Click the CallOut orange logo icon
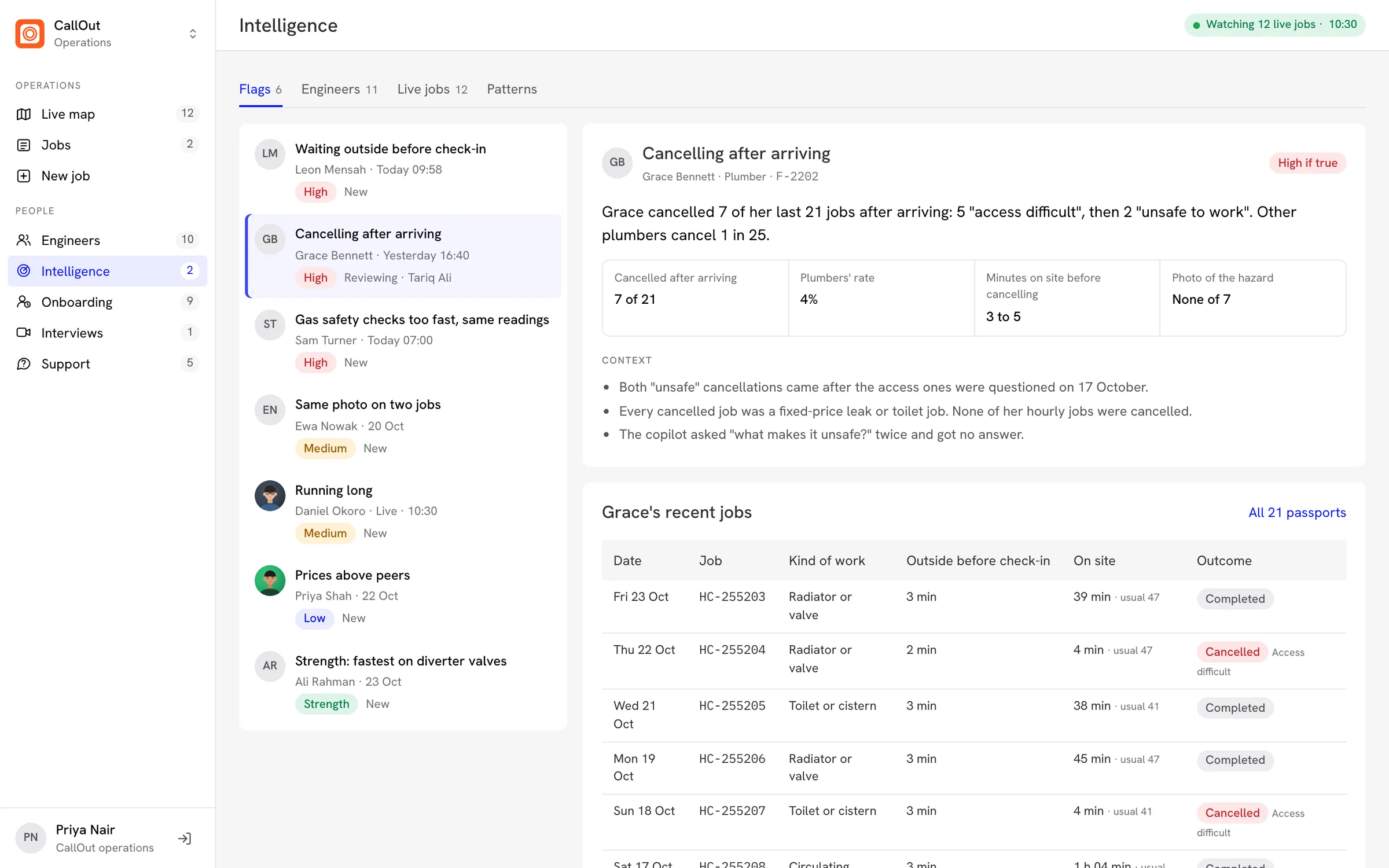 [x=30, y=34]
